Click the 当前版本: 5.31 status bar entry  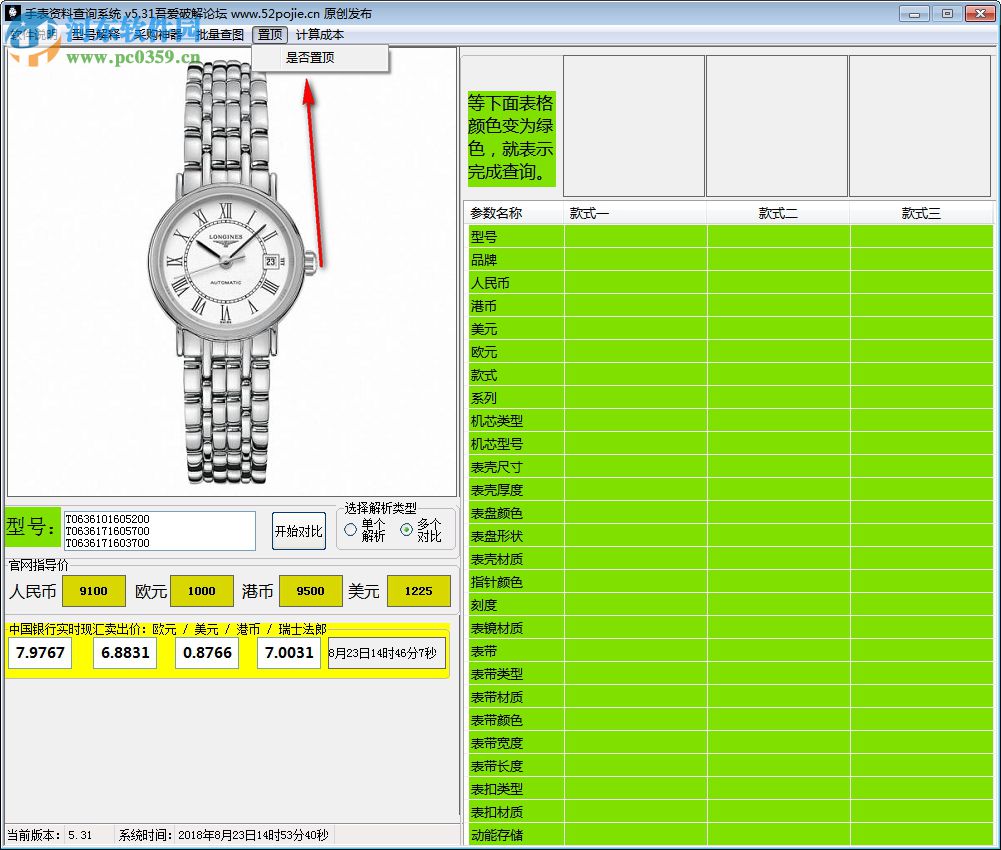pos(50,835)
